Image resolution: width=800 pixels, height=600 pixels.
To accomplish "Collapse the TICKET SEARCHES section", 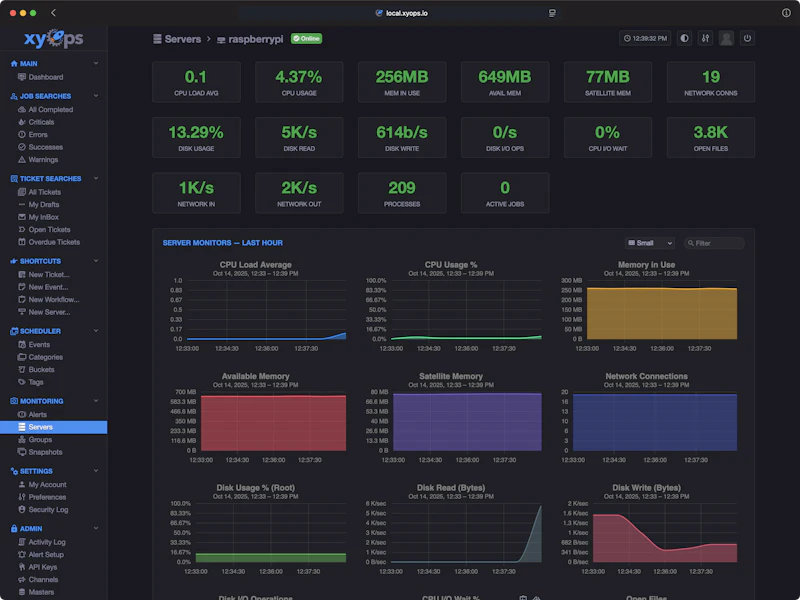I will 96,179.
